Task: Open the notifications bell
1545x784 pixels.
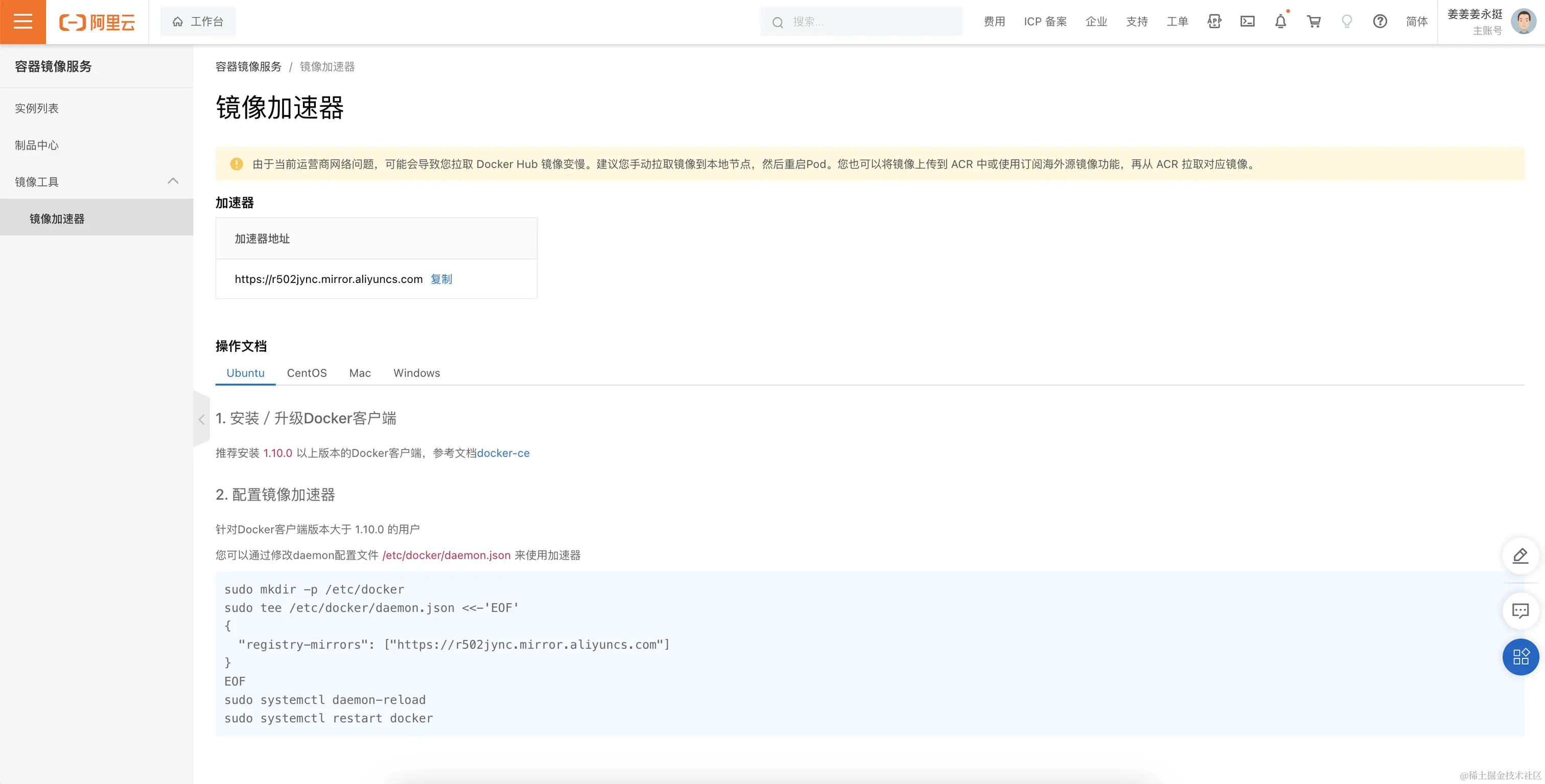Action: coord(1280,21)
